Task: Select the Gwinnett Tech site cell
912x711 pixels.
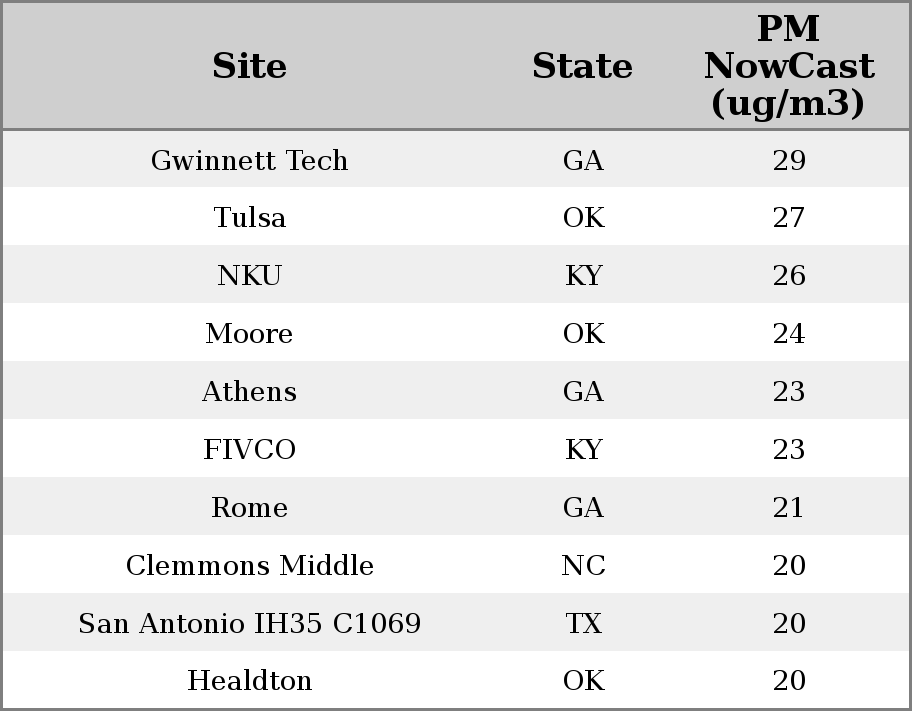Action: pos(250,160)
